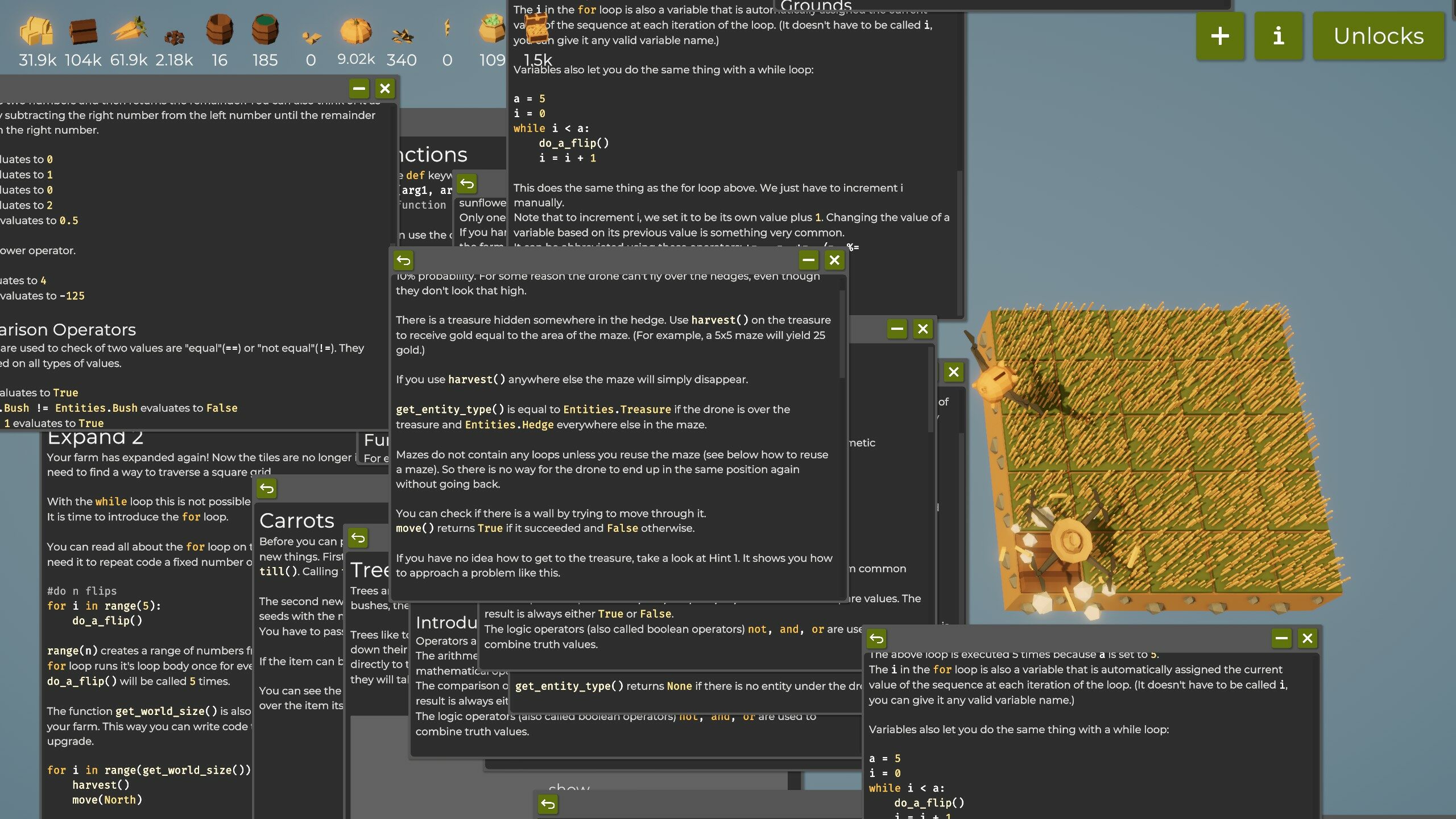Open the Unlocks tree

coord(1379,36)
